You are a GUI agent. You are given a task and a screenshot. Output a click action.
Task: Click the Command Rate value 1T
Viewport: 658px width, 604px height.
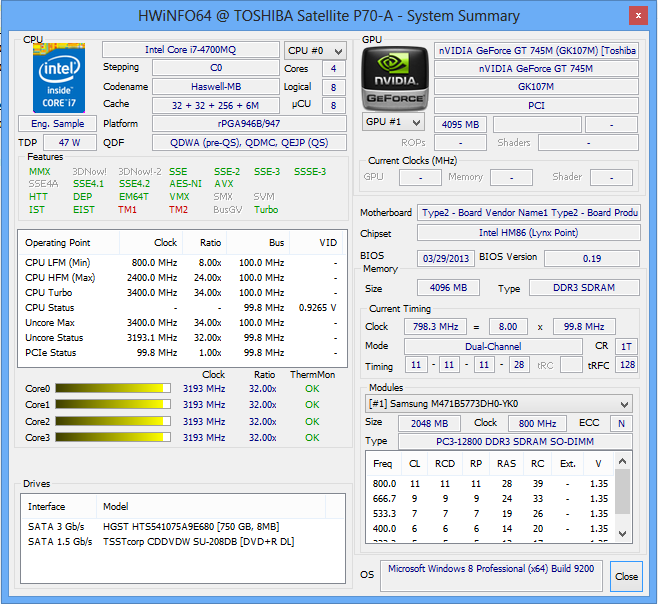point(627,346)
